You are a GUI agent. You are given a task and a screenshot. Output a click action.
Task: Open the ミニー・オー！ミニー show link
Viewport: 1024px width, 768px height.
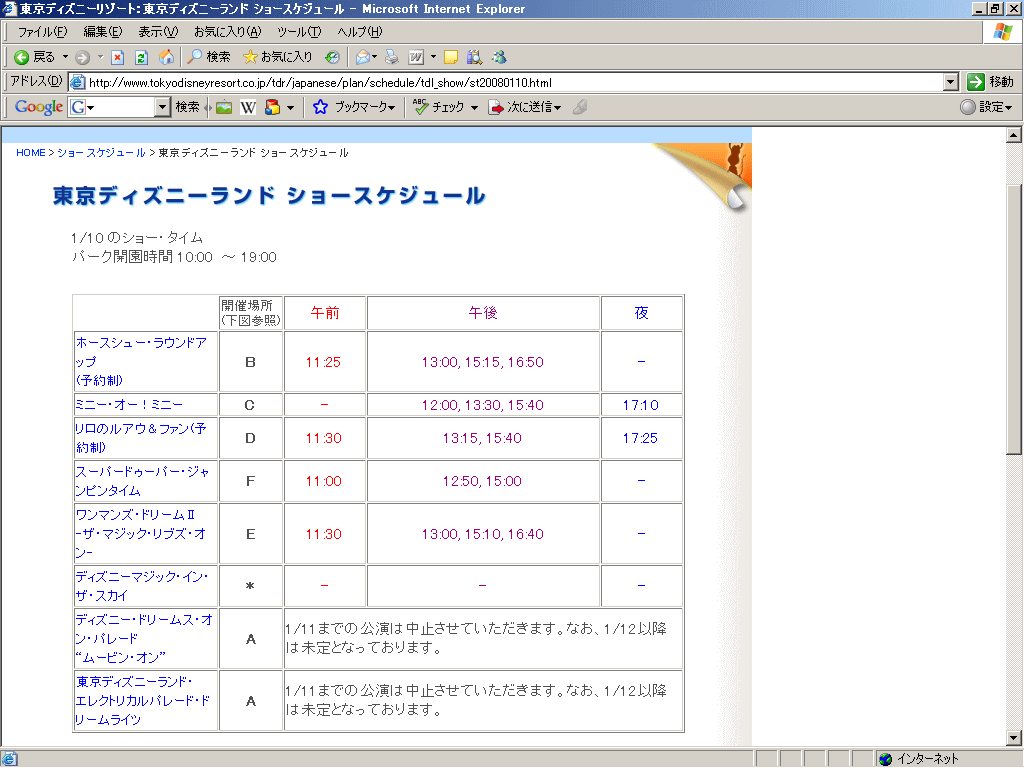point(129,405)
